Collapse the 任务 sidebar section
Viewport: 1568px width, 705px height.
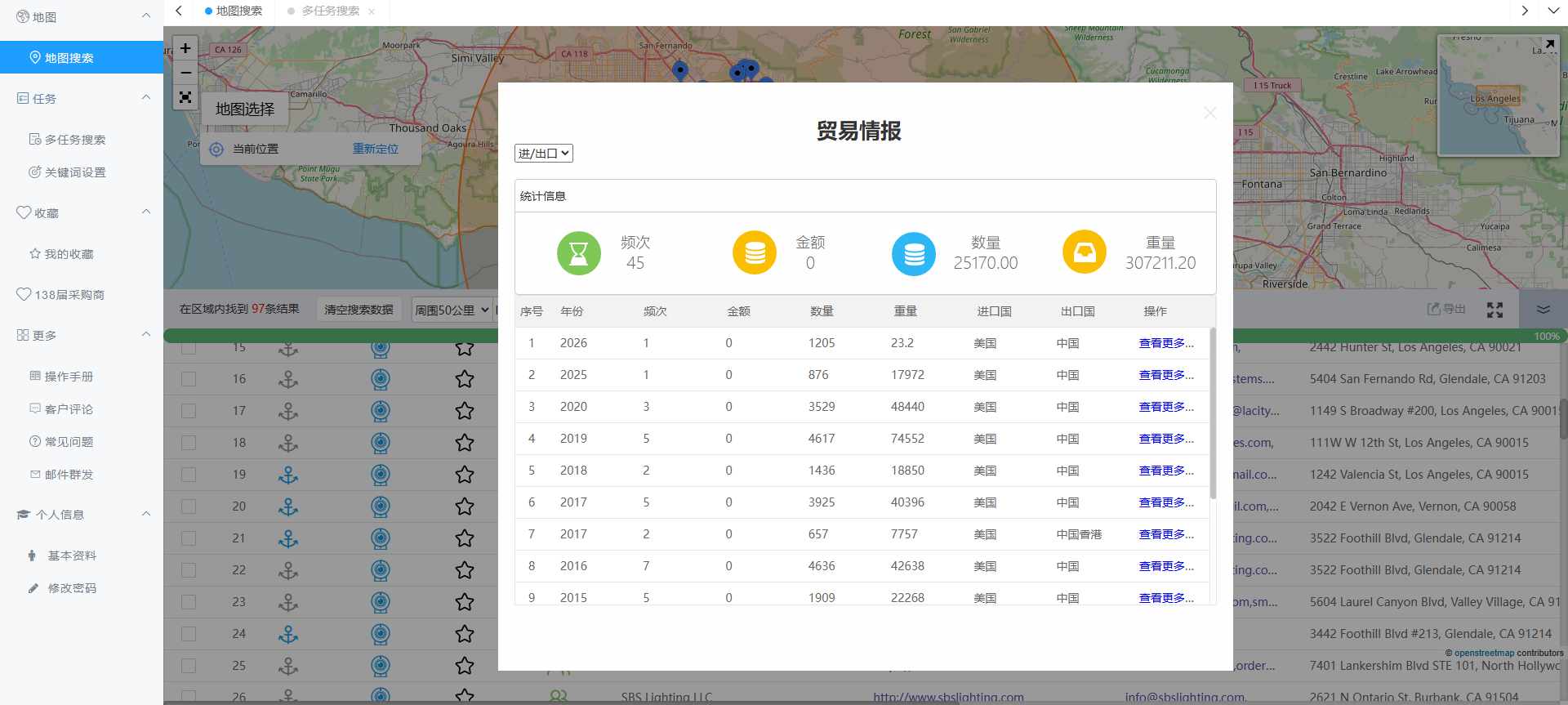tap(146, 98)
